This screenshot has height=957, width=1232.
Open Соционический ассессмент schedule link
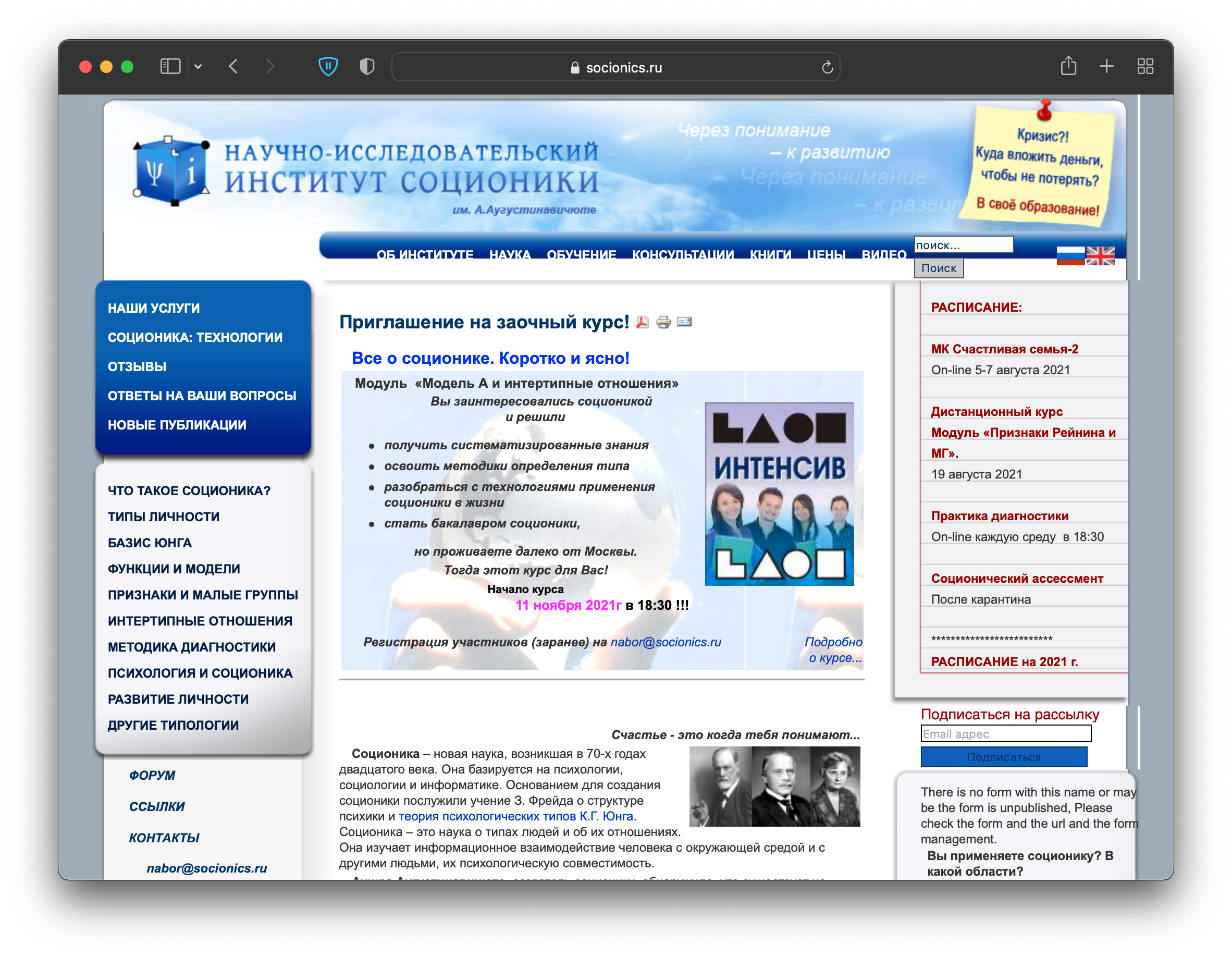[1017, 579]
